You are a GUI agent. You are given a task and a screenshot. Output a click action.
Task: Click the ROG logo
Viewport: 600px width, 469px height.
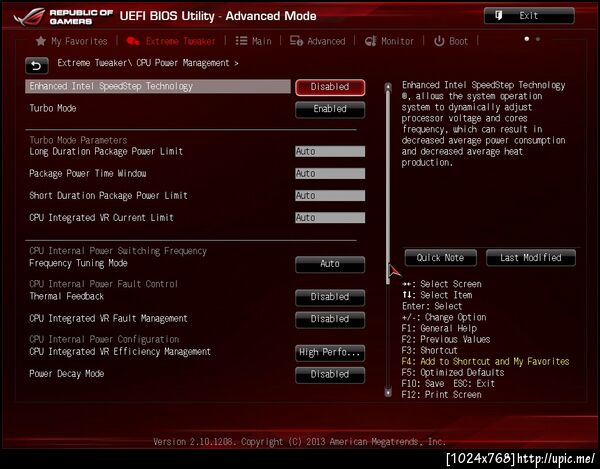click(29, 17)
